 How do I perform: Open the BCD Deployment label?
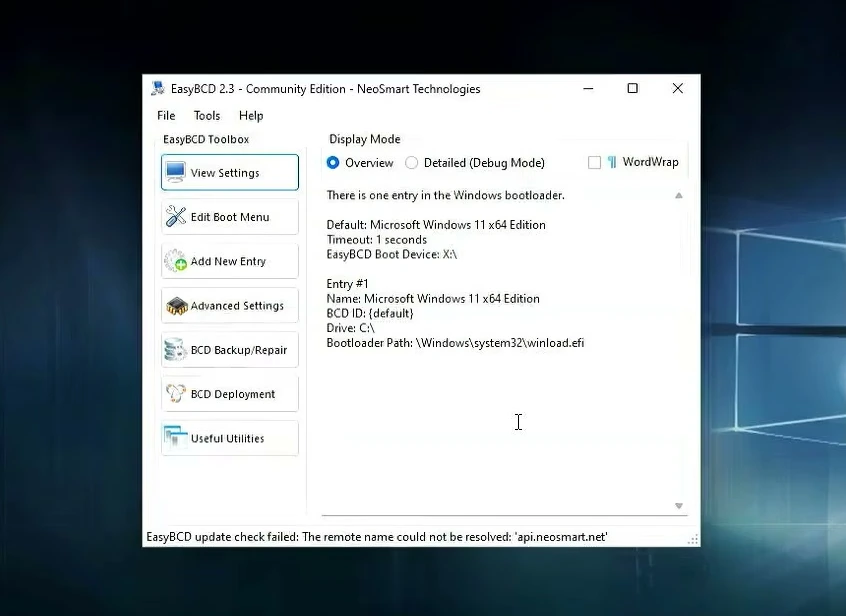[233, 394]
